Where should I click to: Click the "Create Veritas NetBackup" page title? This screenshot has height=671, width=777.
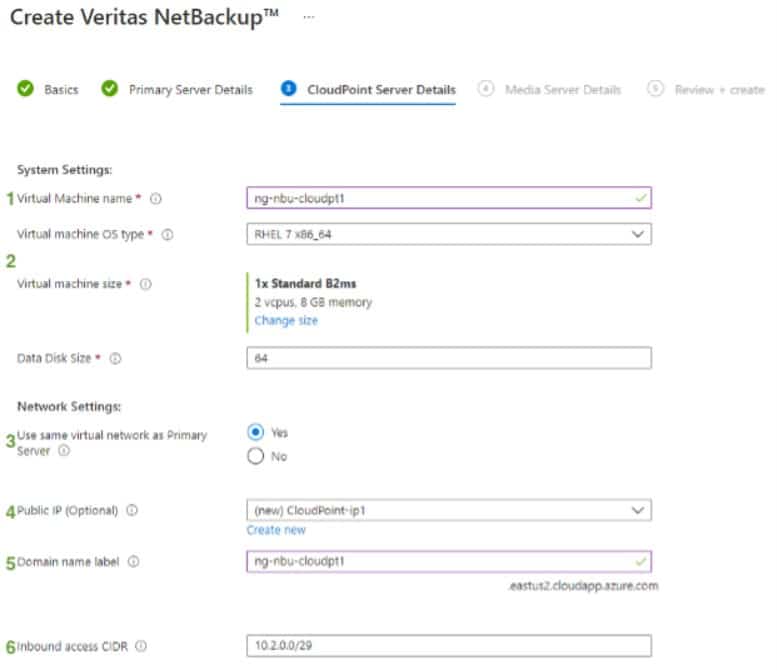coord(144,17)
